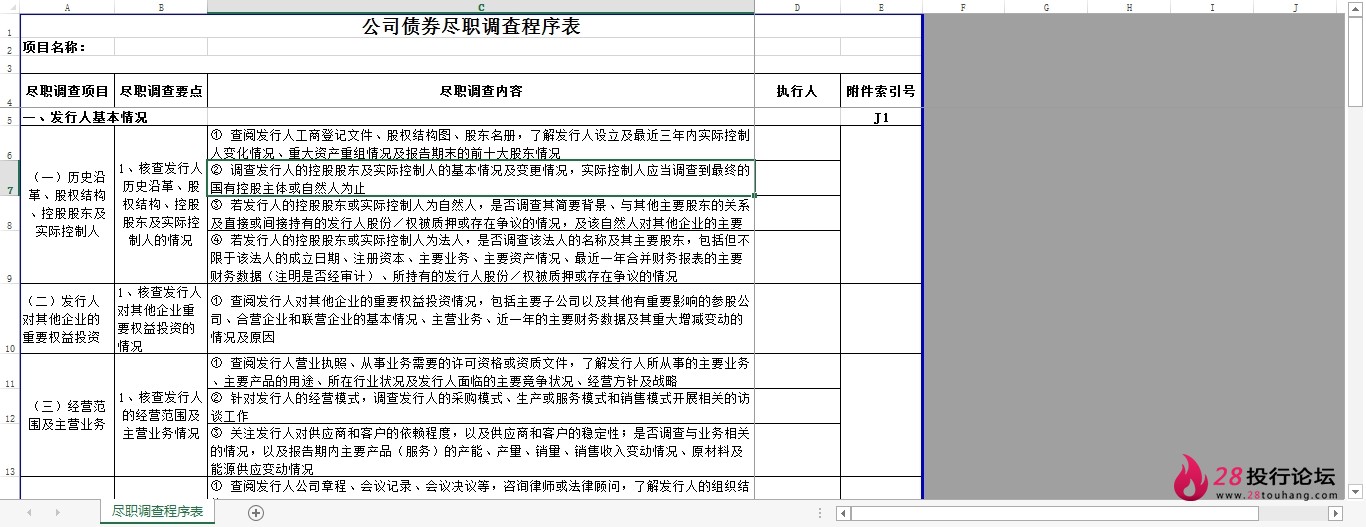The width and height of the screenshot is (1366, 527).
Task: Click the 项目名称： cell
Action: click(67, 46)
